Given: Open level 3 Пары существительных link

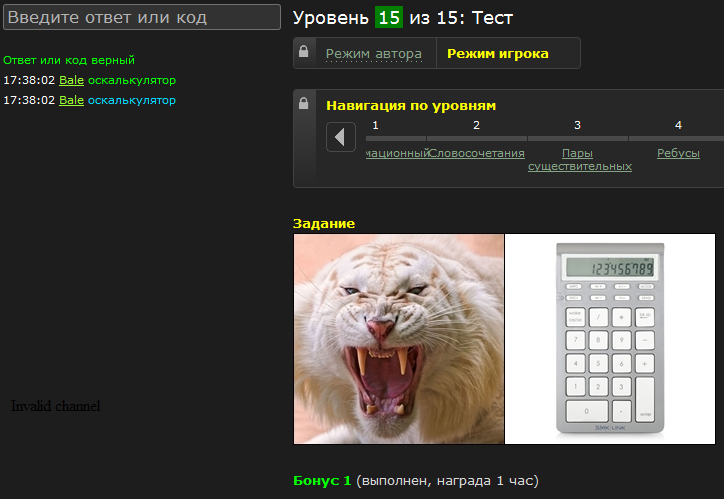Looking at the screenshot, I should click(579, 160).
